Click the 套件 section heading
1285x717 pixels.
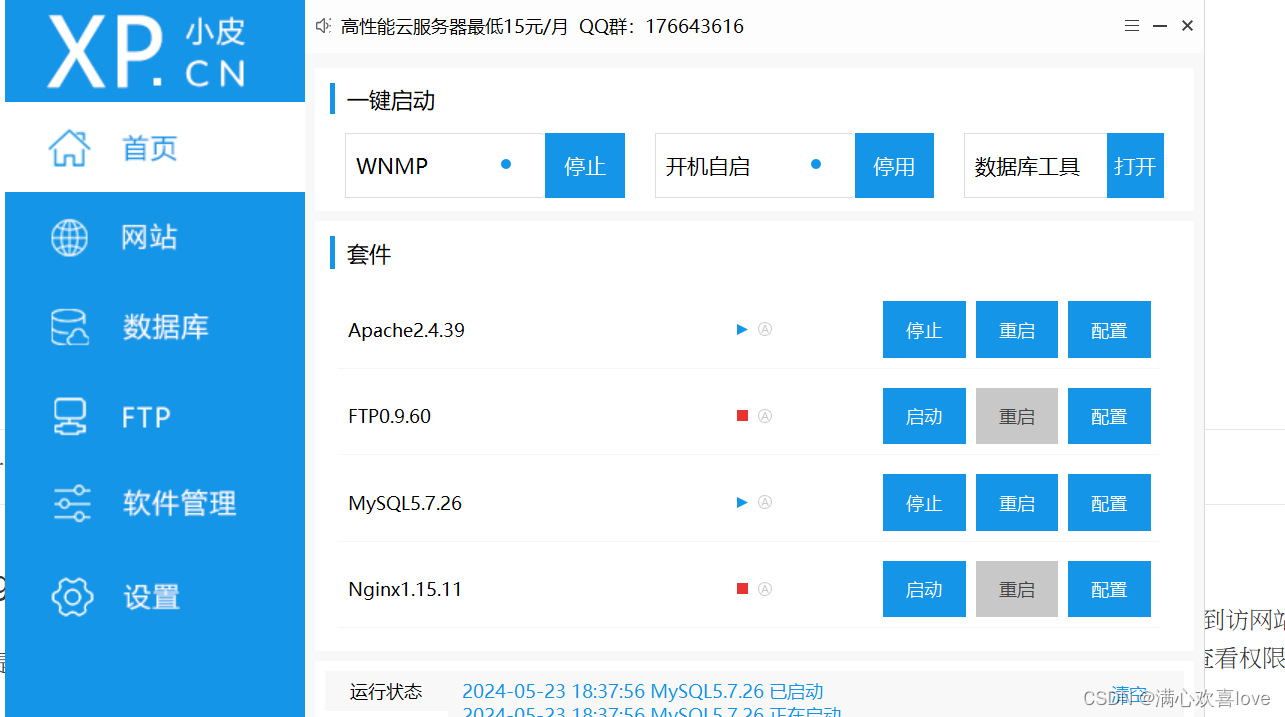[369, 254]
